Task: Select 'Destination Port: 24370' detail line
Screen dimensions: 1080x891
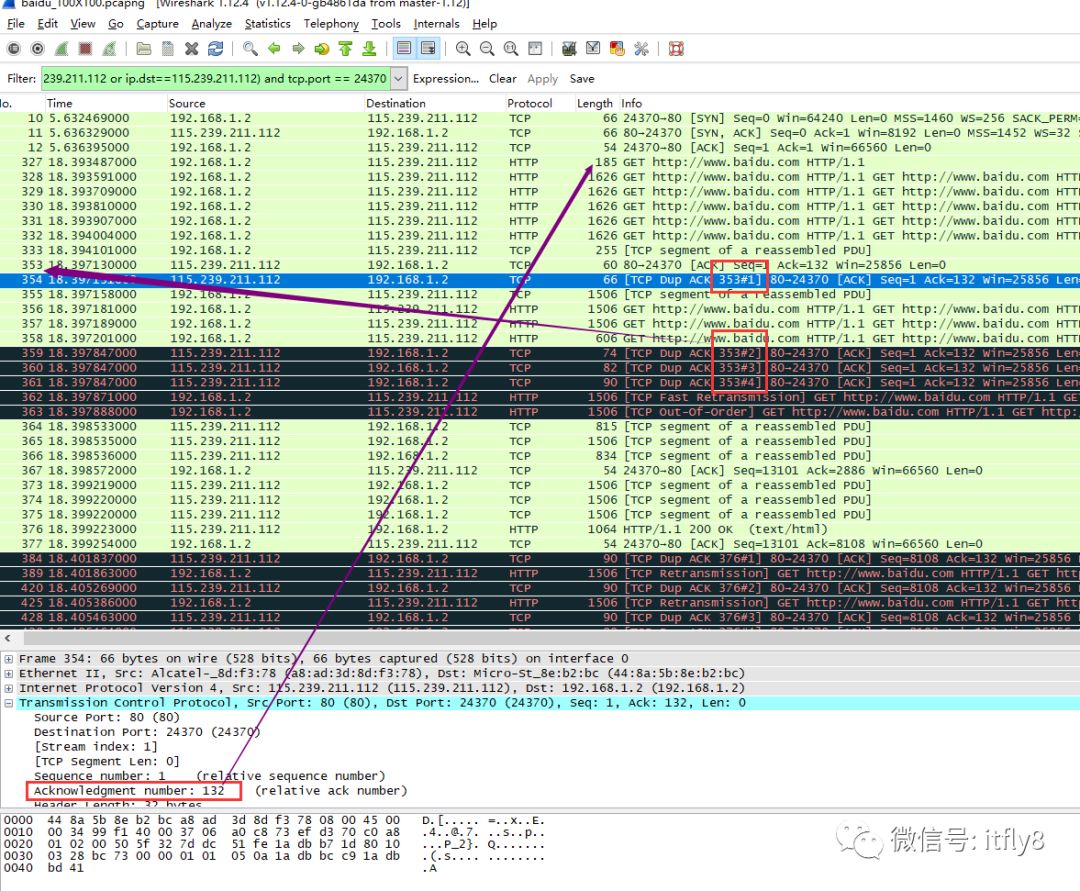Action: pos(147,732)
